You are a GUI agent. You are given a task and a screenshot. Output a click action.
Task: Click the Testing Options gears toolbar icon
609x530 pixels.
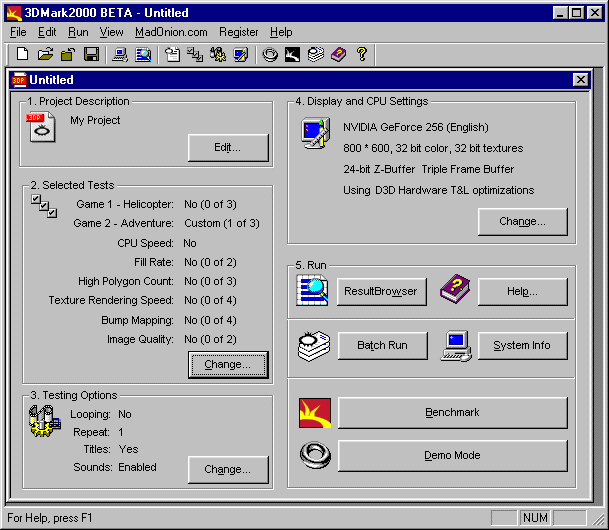218,54
